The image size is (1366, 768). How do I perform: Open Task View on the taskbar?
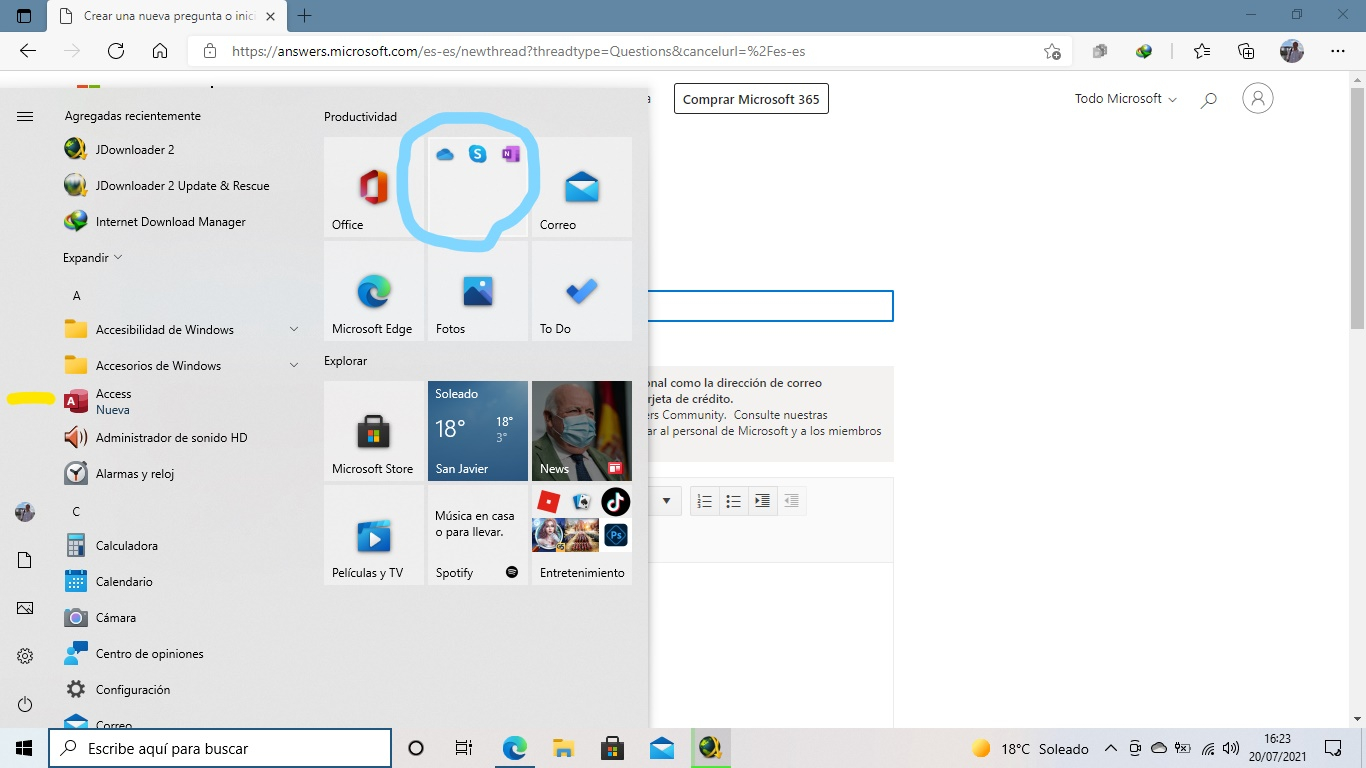(x=464, y=748)
